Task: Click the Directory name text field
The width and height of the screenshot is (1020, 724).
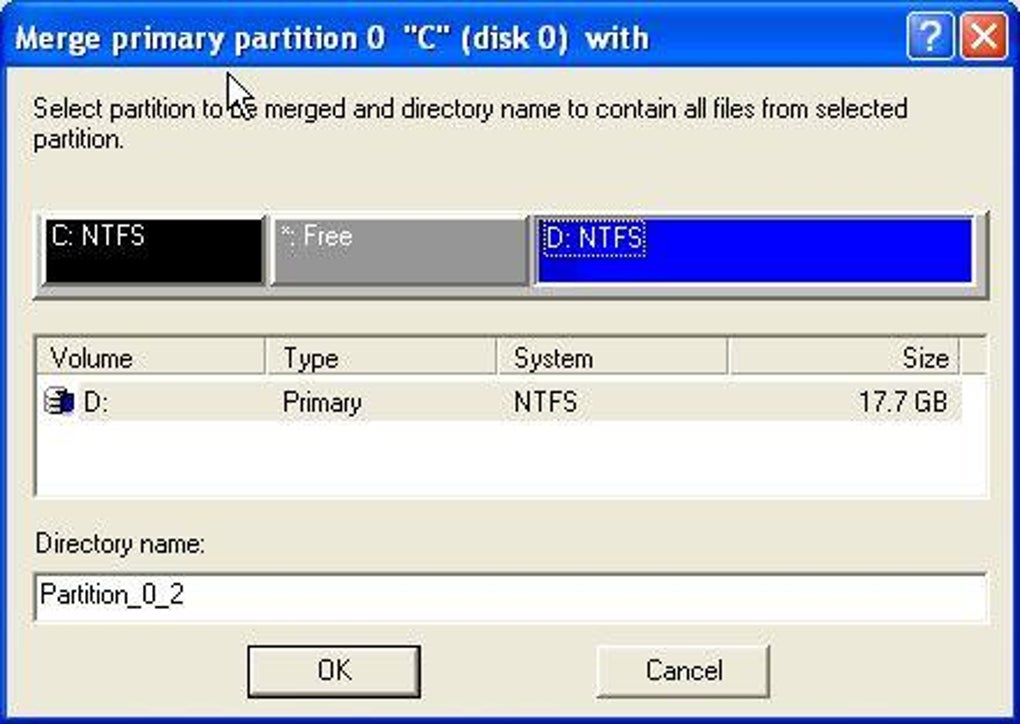Action: click(x=510, y=595)
